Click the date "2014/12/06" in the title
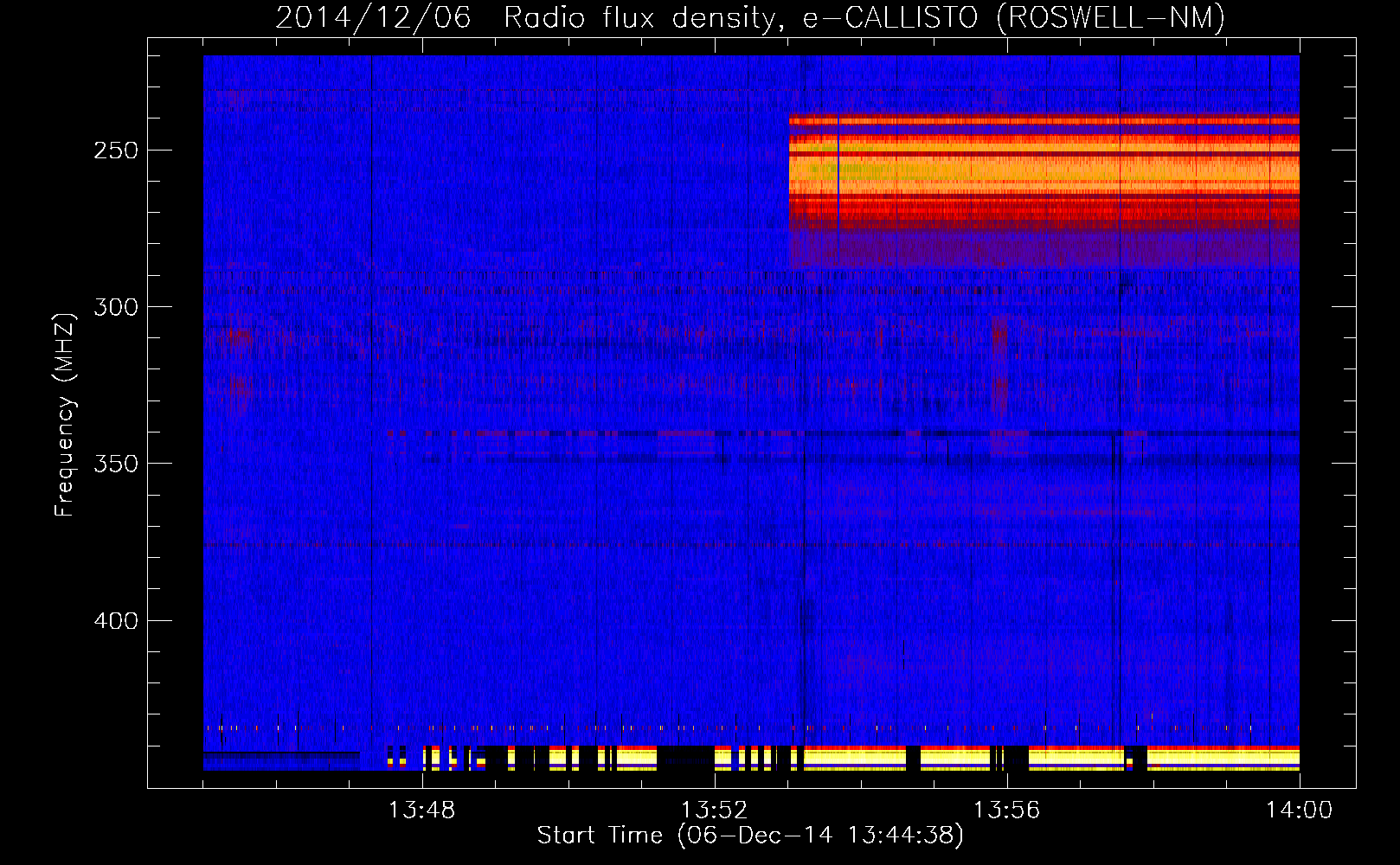The width and height of the screenshot is (1400, 865). click(373, 17)
